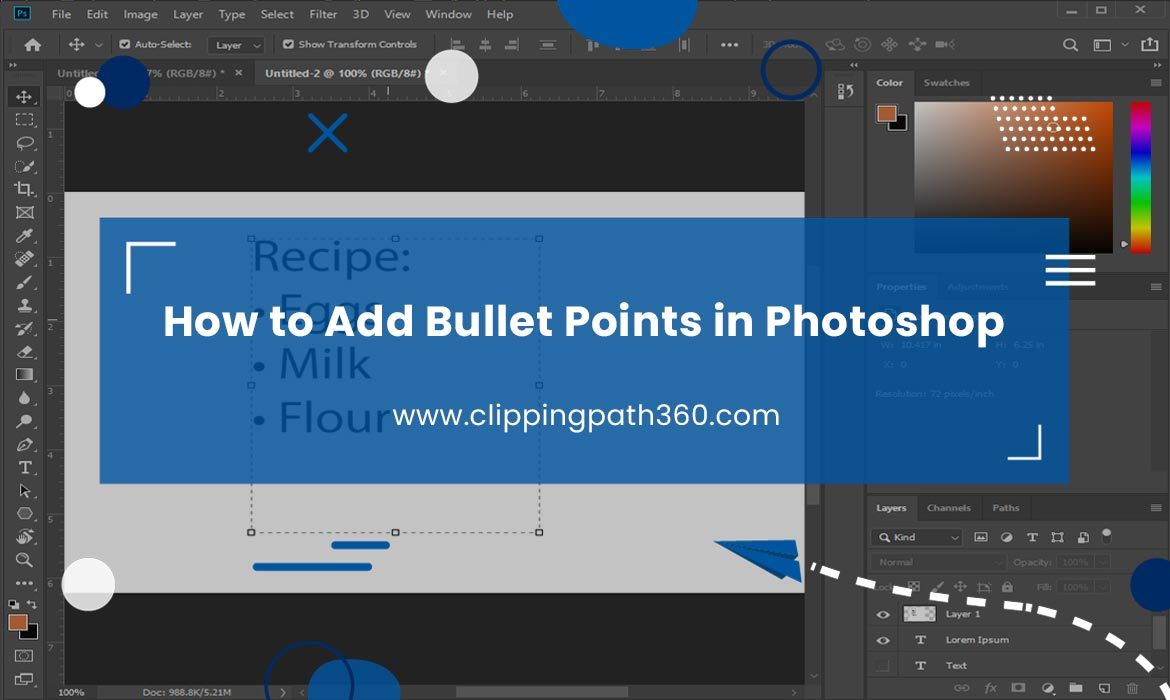Select the Polygon shape tool
This screenshot has height=700, width=1170.
tap(24, 513)
